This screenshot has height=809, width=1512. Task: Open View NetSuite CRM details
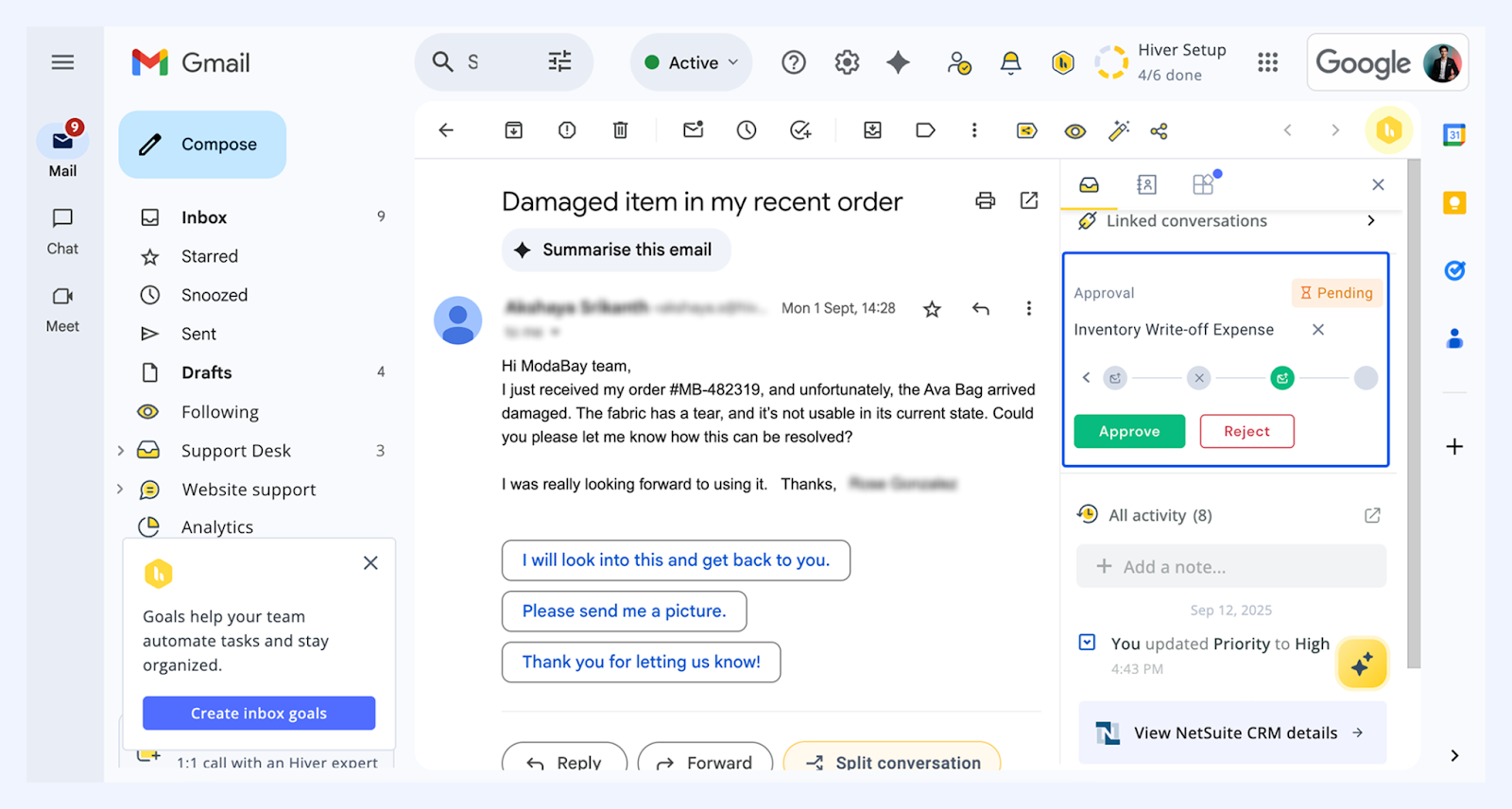click(x=1232, y=732)
